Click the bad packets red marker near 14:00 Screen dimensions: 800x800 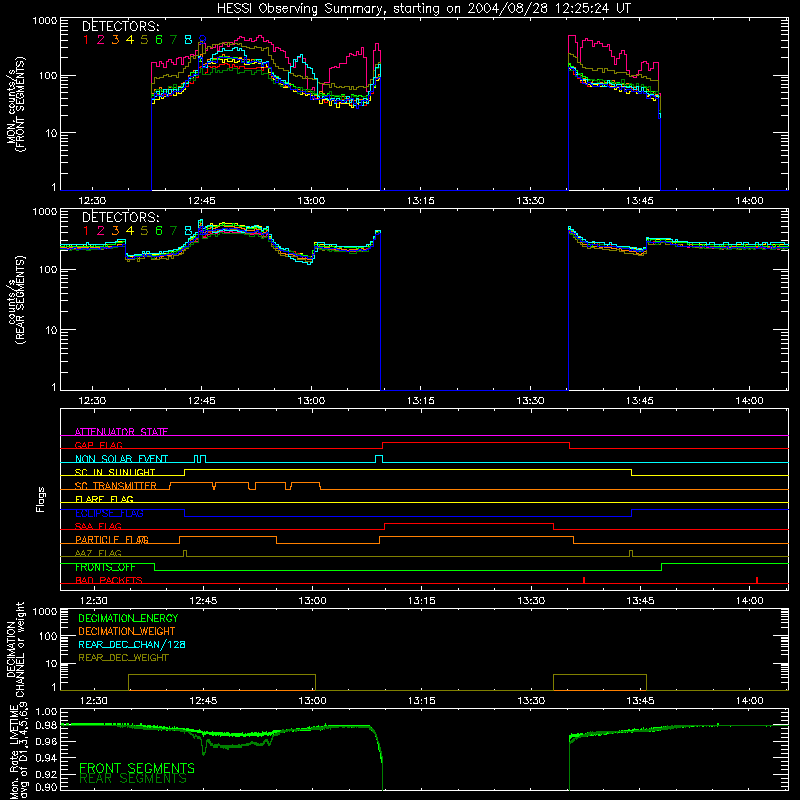[x=757, y=580]
